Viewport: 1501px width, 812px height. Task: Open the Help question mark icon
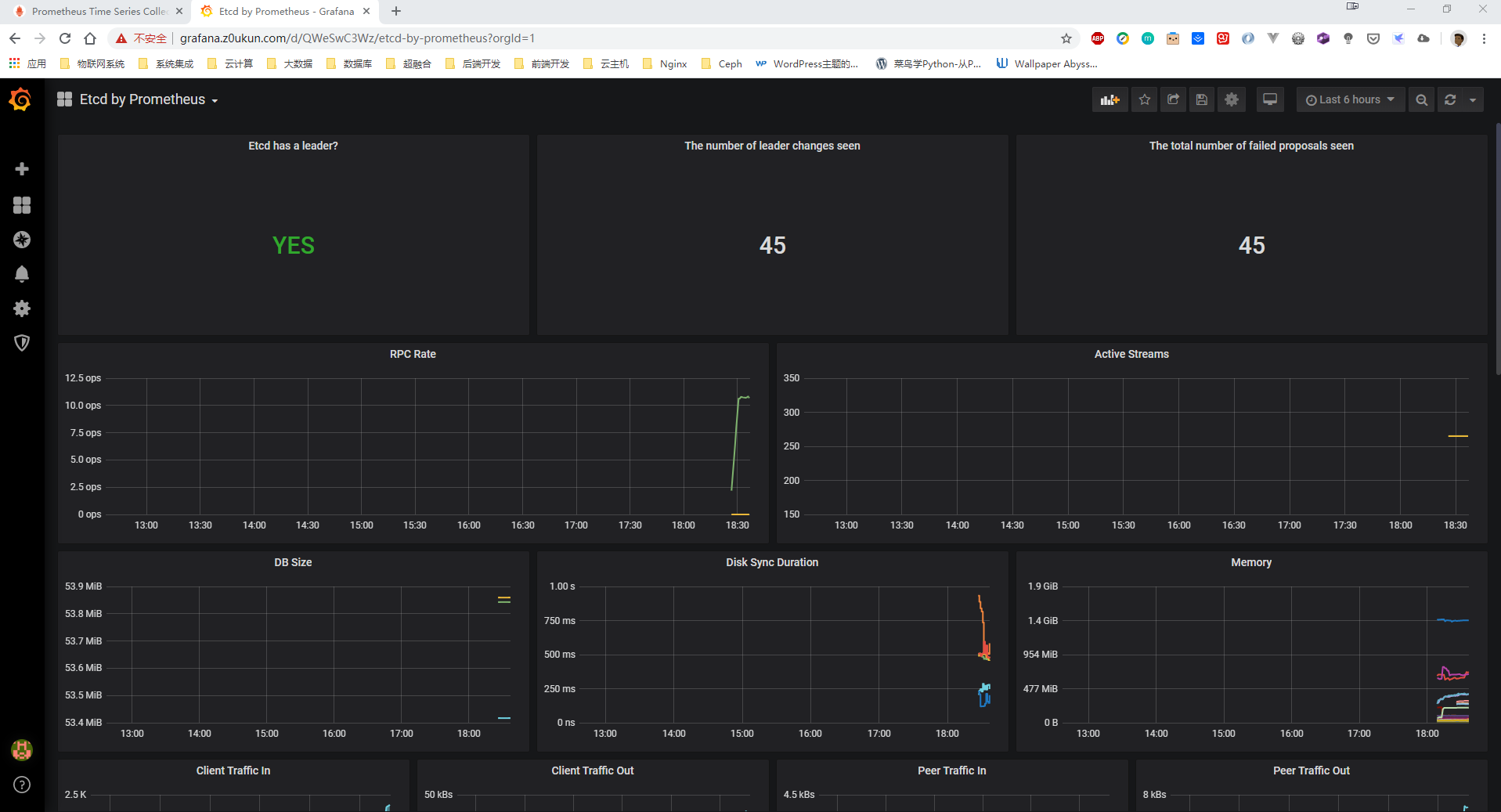[x=22, y=785]
